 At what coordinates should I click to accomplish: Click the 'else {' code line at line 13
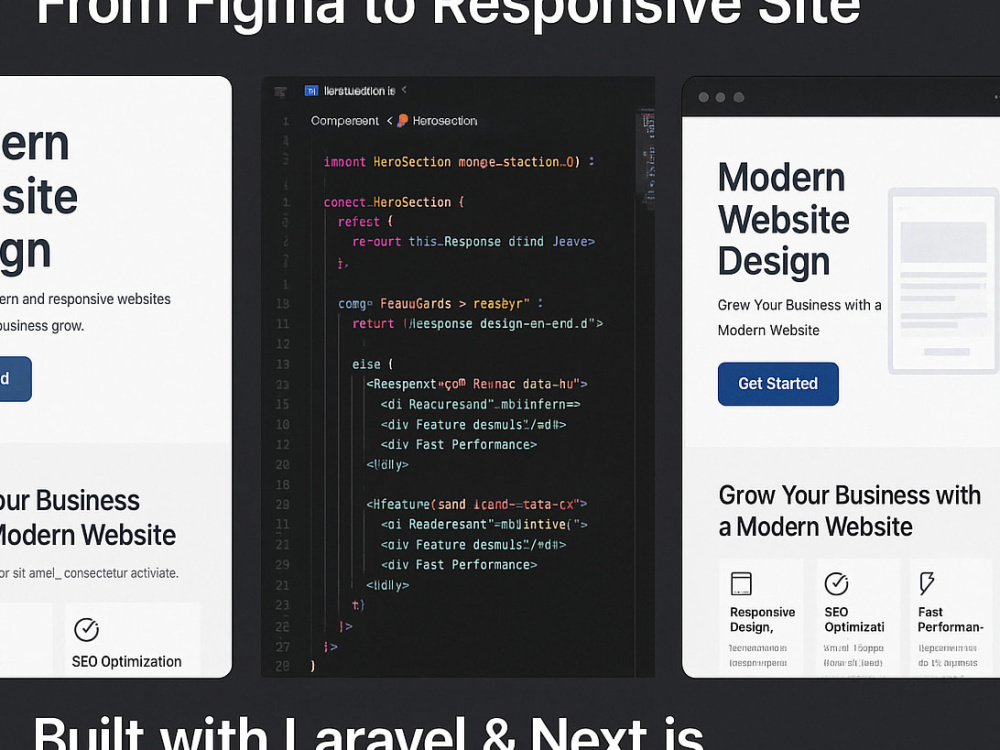(372, 364)
